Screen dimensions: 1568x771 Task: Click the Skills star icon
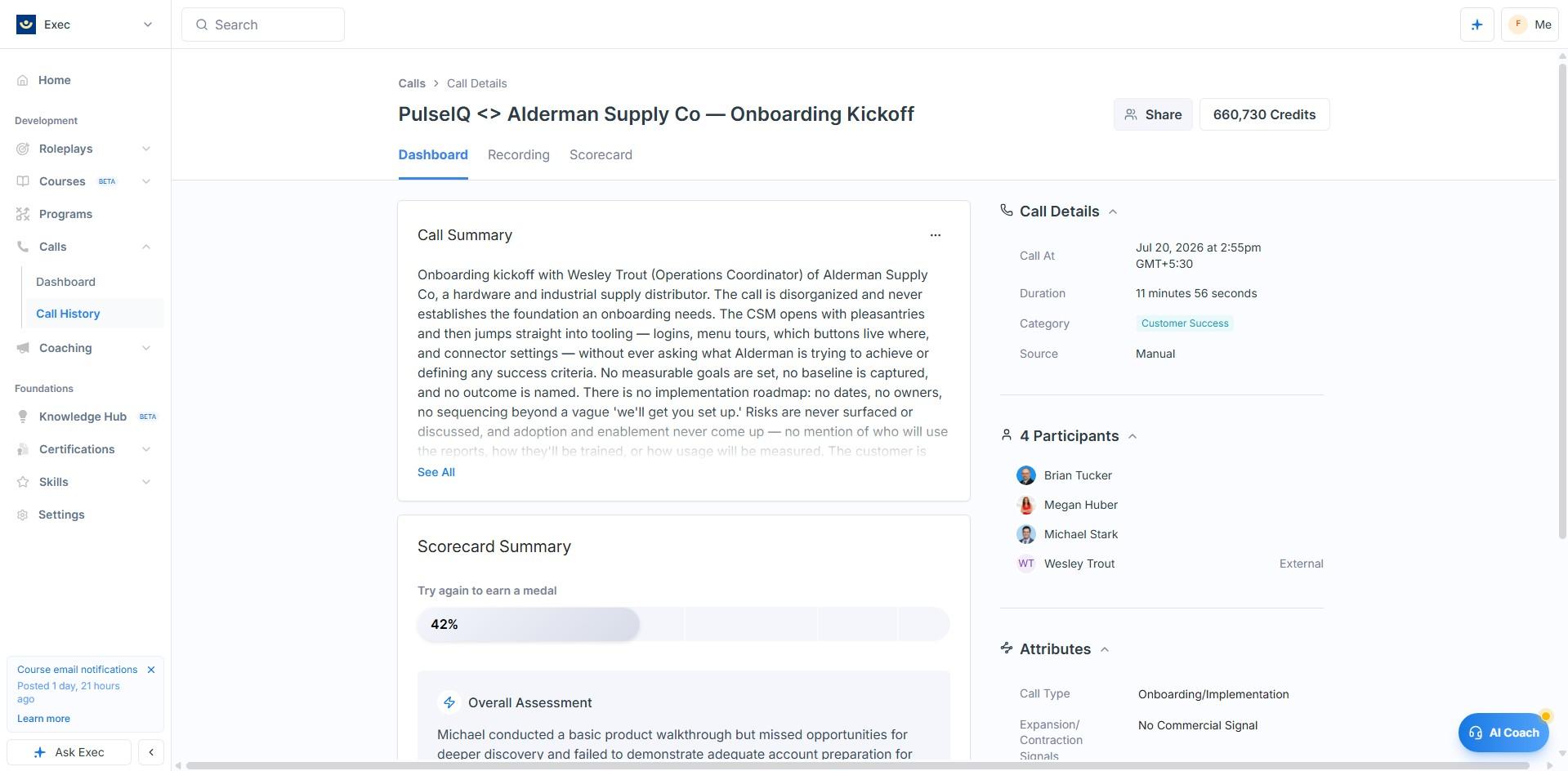(x=23, y=482)
